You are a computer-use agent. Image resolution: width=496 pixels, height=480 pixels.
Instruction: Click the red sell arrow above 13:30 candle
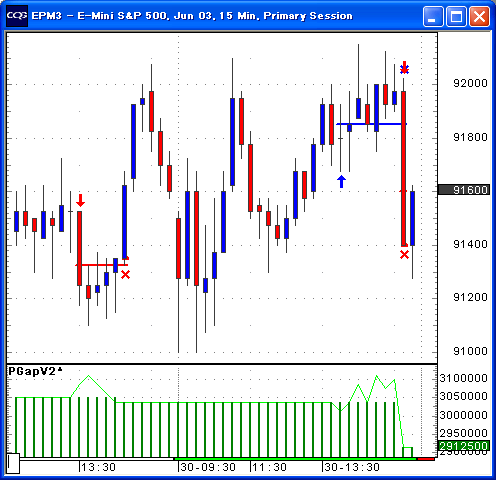coord(80,200)
